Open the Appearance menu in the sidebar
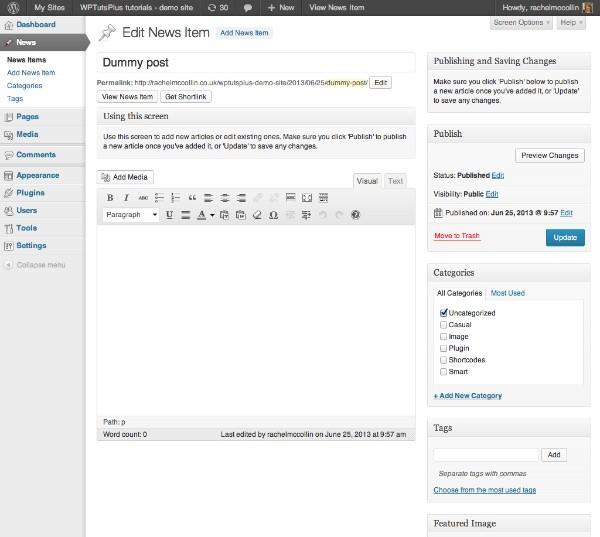 [x=38, y=175]
